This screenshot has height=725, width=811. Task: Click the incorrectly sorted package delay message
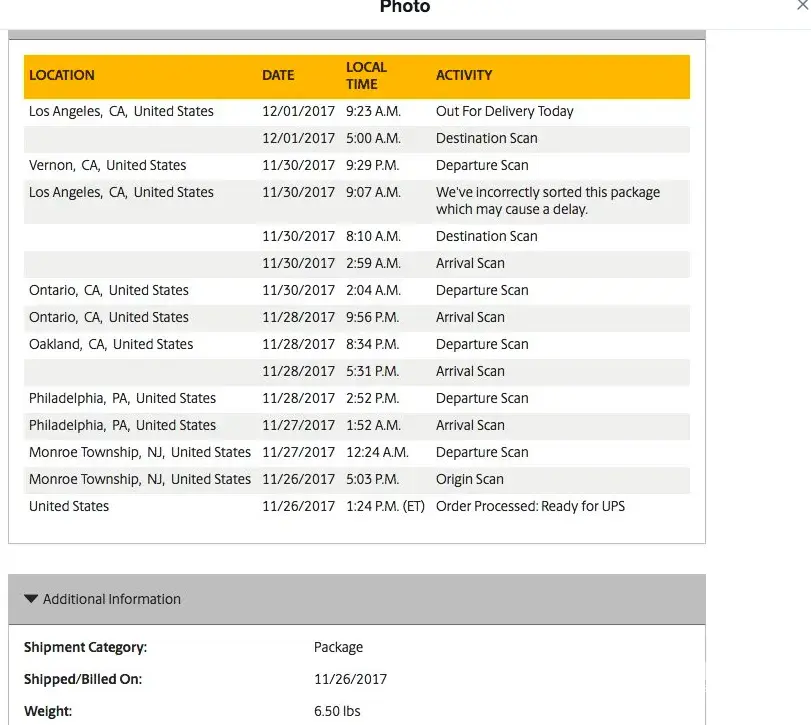tap(548, 201)
